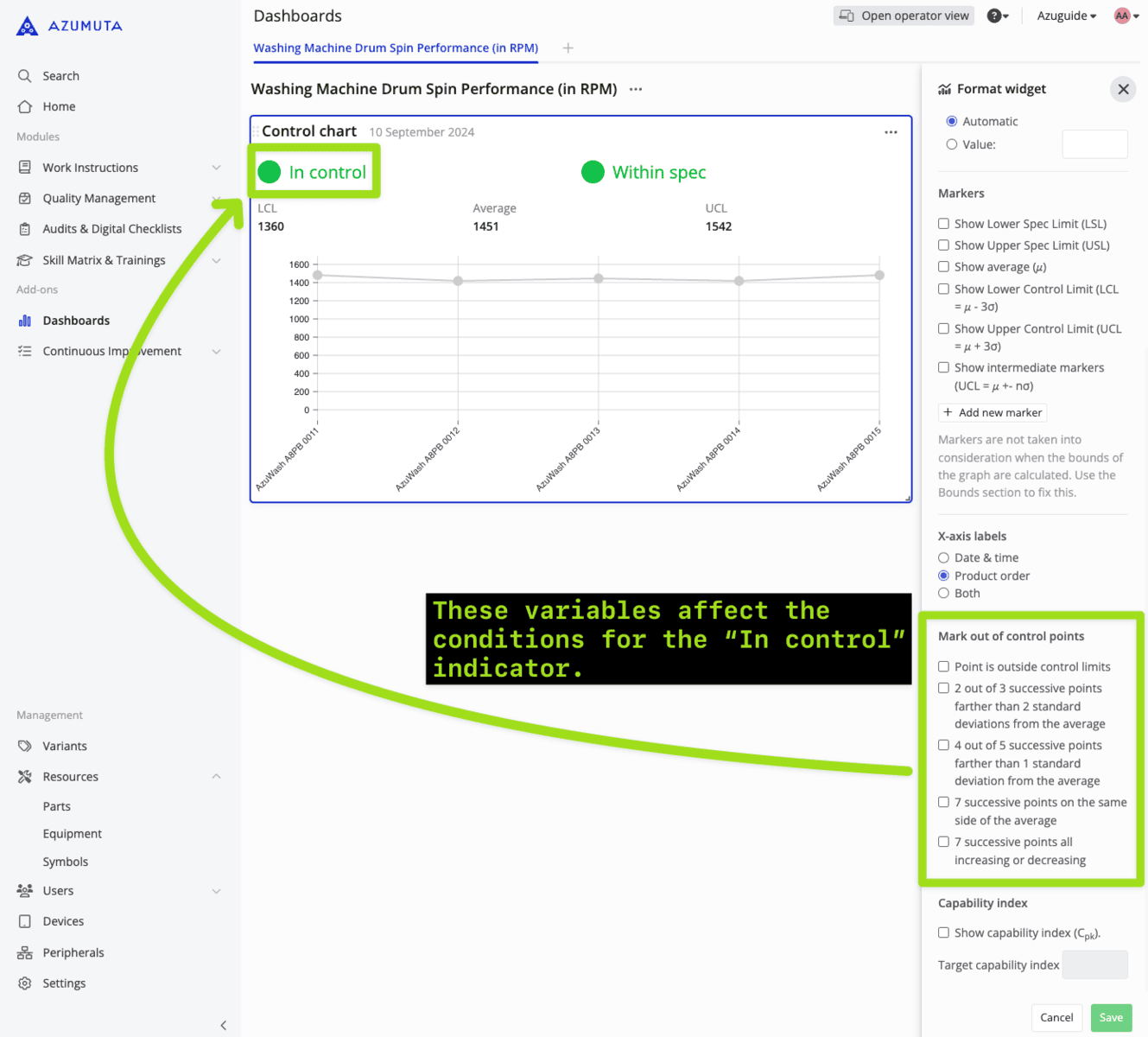Close the Format widget panel
The width and height of the screenshot is (1148, 1037).
(x=1122, y=89)
